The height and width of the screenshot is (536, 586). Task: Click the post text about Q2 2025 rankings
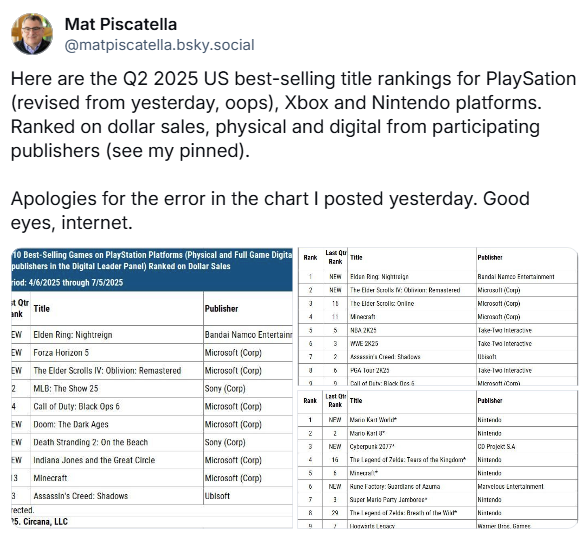click(293, 114)
